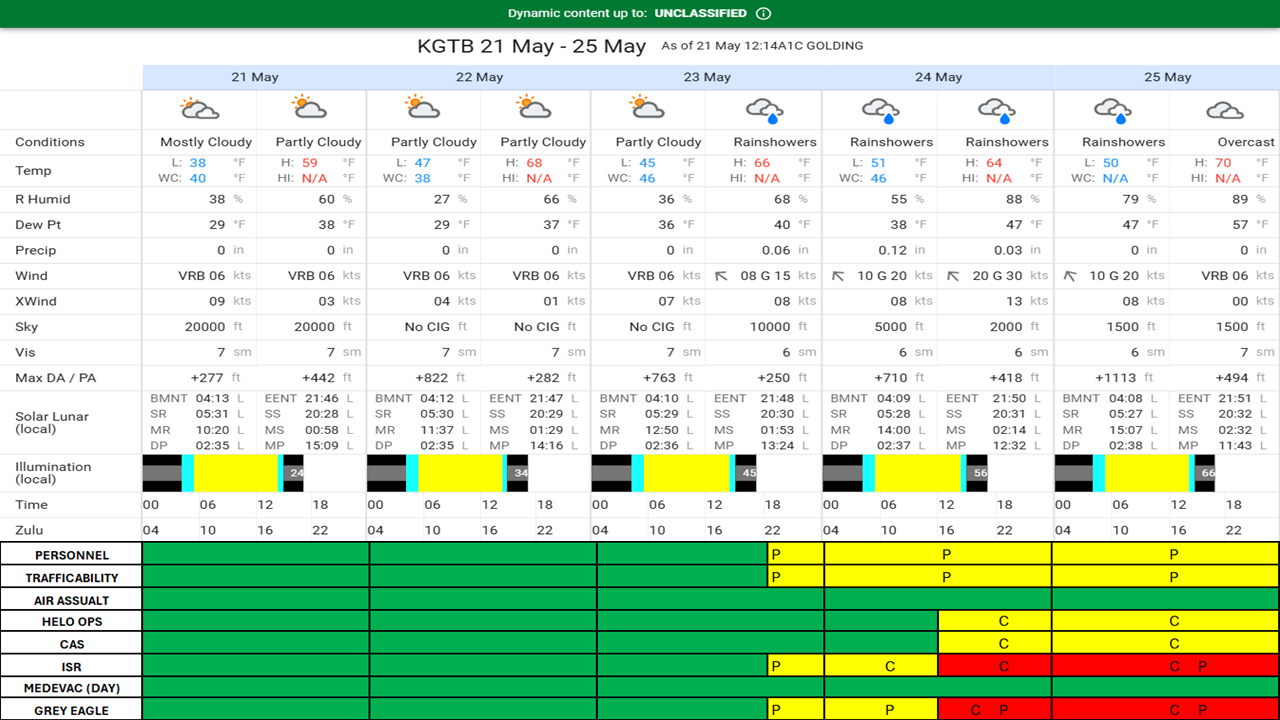The height and width of the screenshot is (720, 1280).
Task: Click the weather icon above the 68°F high on 22 May
Action: point(533,107)
